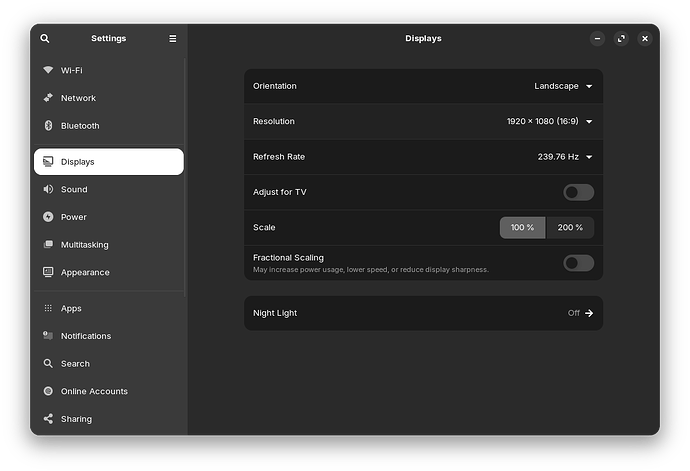Click the Displays page title
Viewport: 690px width, 471px height.
tap(423, 38)
